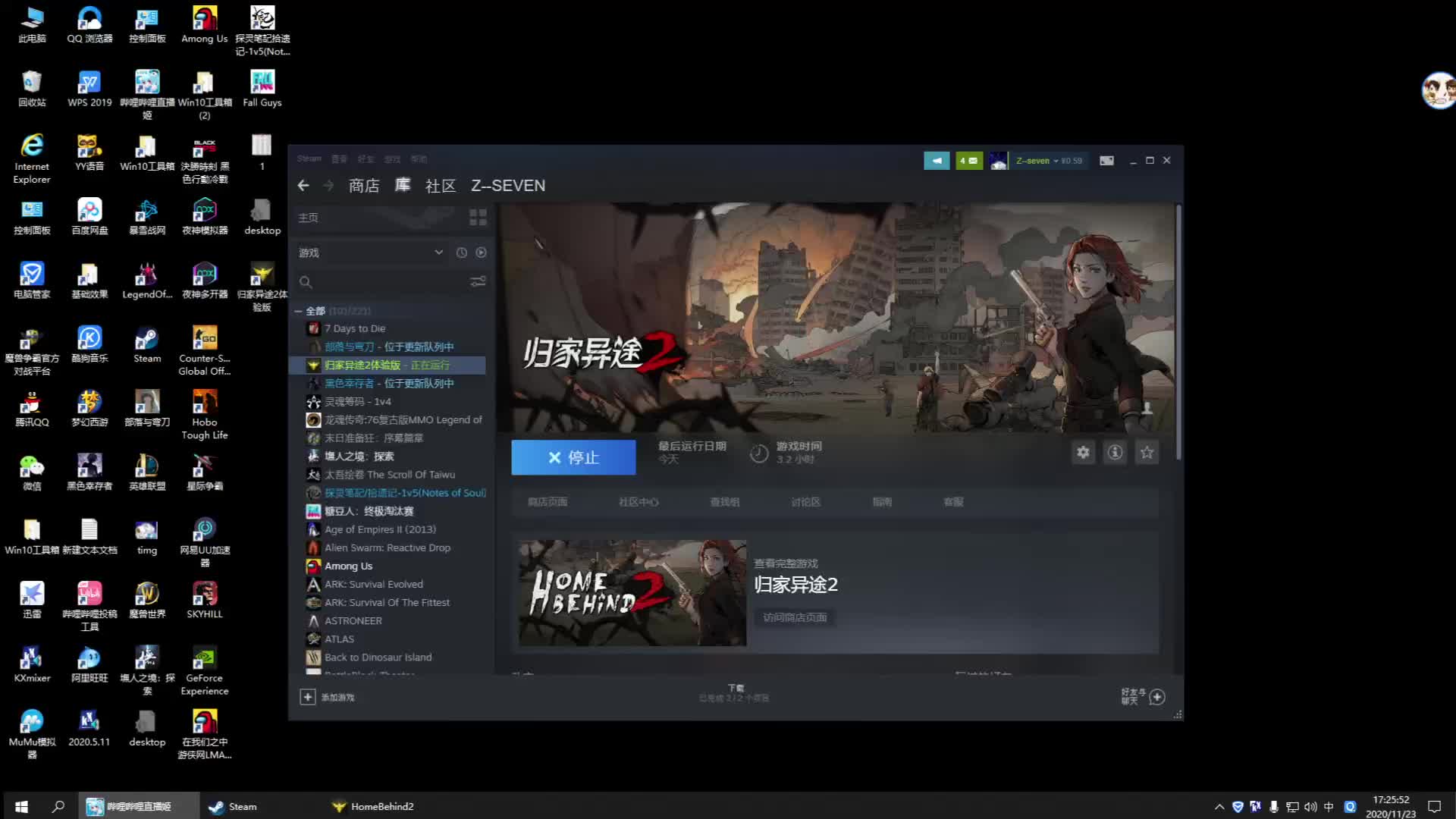Click the game page vertical scrollbar
1456x819 pixels.
tap(1178, 332)
